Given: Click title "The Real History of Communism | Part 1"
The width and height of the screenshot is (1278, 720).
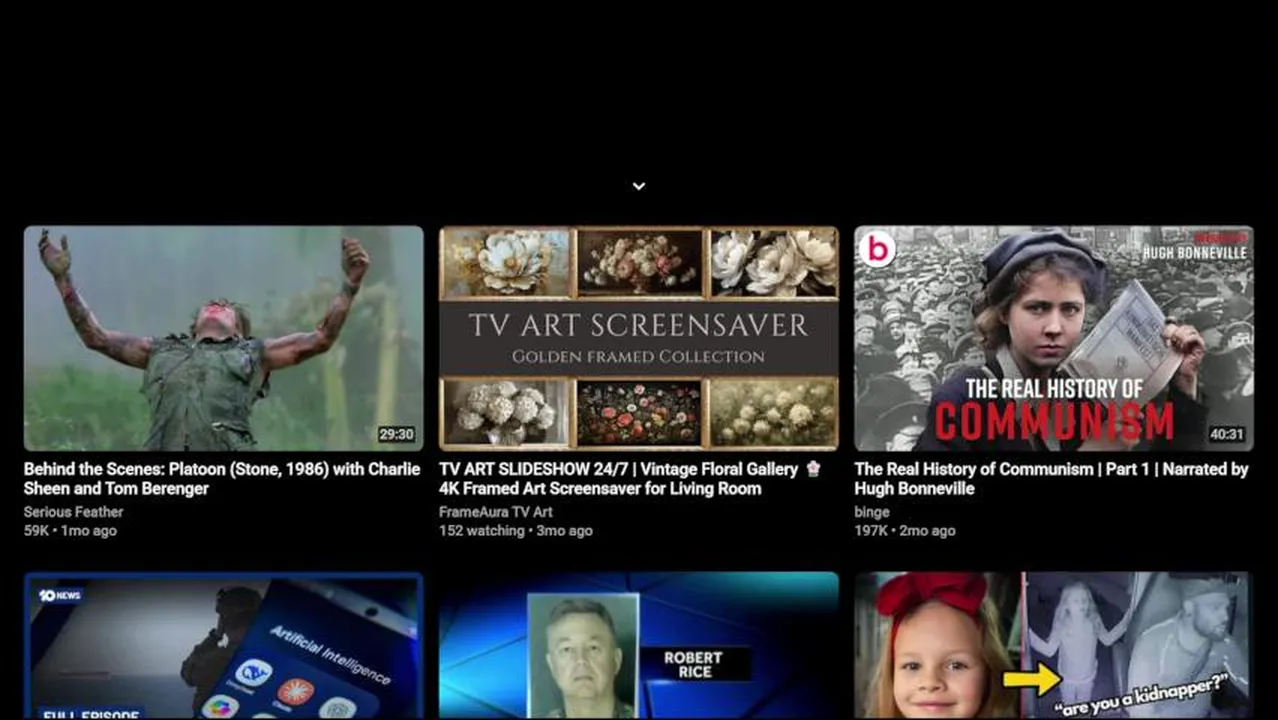Looking at the screenshot, I should [x=1051, y=478].
